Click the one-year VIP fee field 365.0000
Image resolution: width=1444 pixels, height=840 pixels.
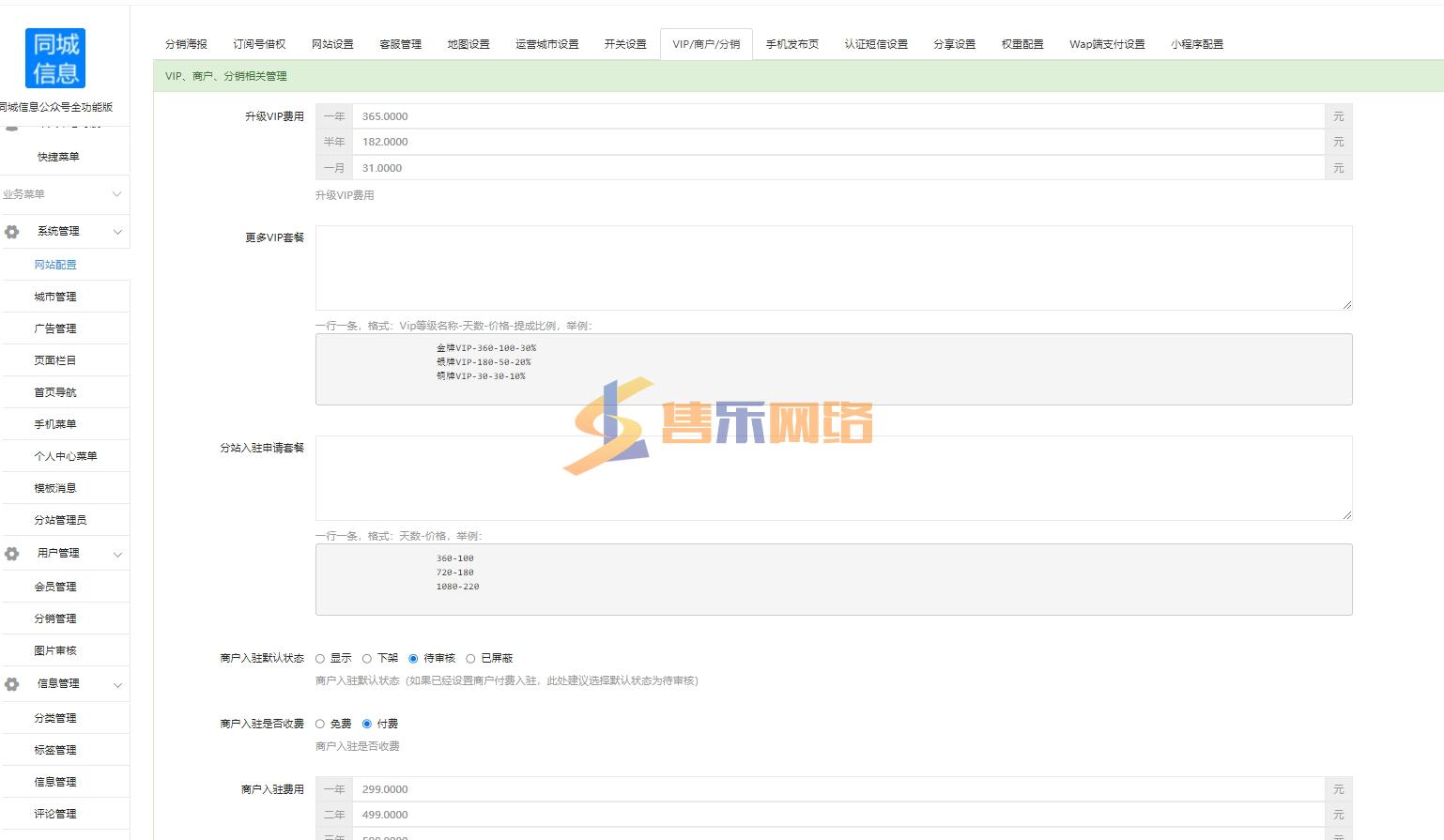[x=837, y=116]
